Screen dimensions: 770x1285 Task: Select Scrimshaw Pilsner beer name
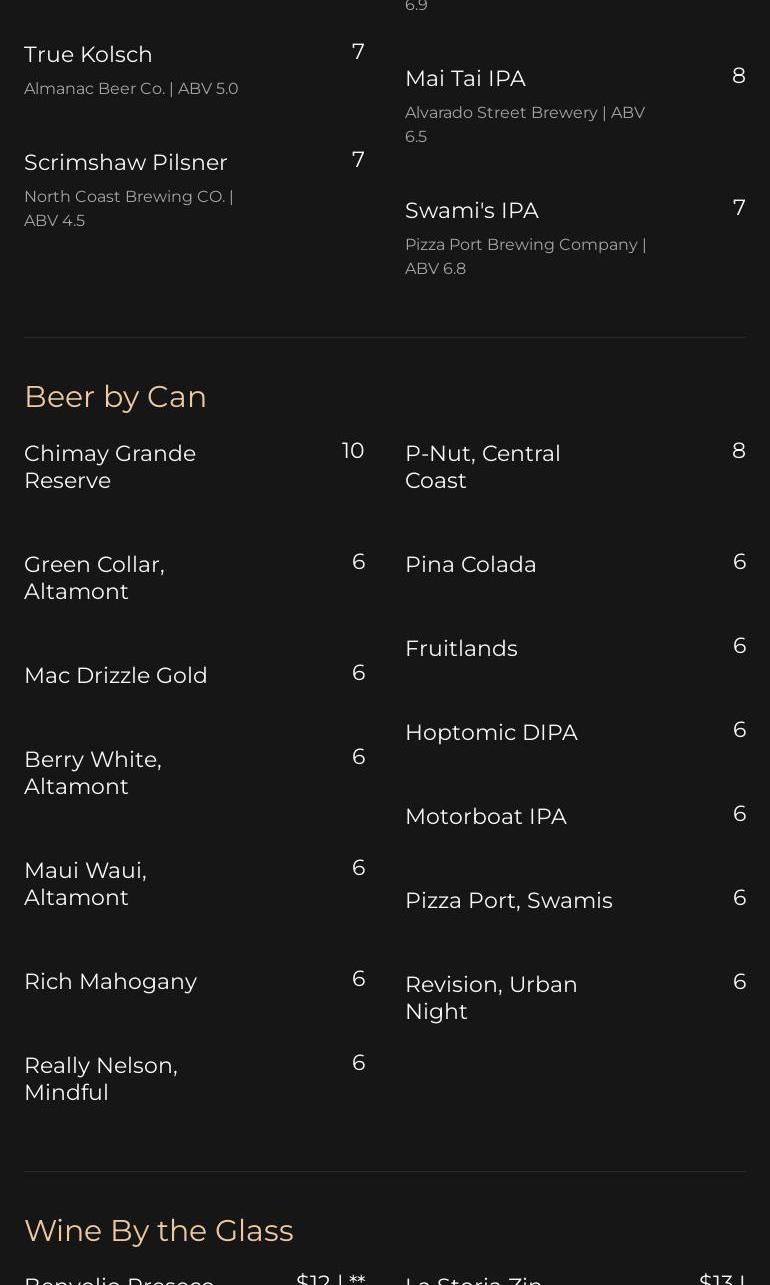[126, 163]
